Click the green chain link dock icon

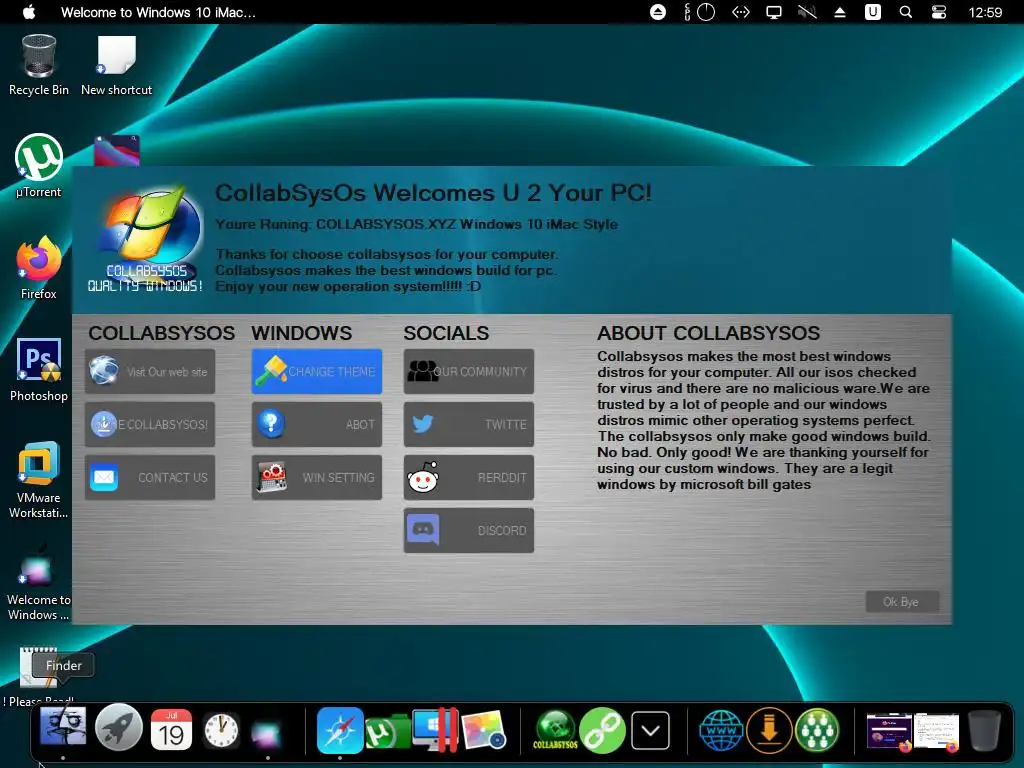pos(602,730)
